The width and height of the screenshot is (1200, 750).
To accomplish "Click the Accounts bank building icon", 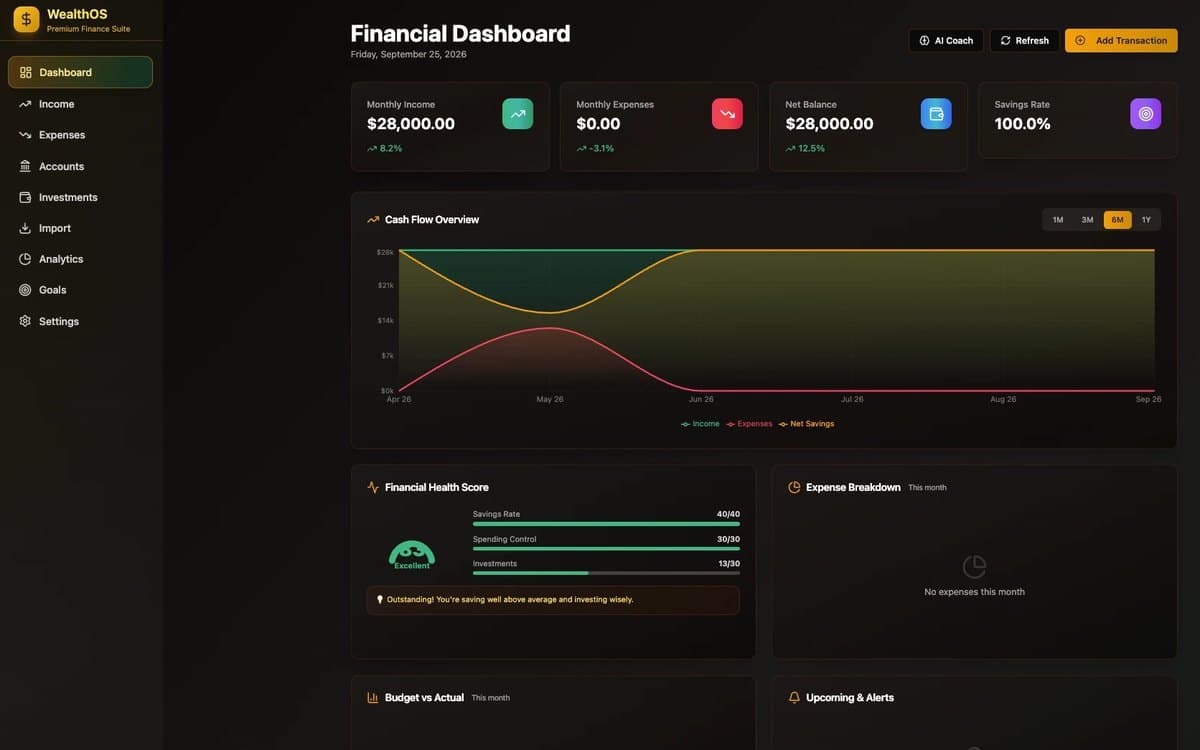I will pos(26,166).
